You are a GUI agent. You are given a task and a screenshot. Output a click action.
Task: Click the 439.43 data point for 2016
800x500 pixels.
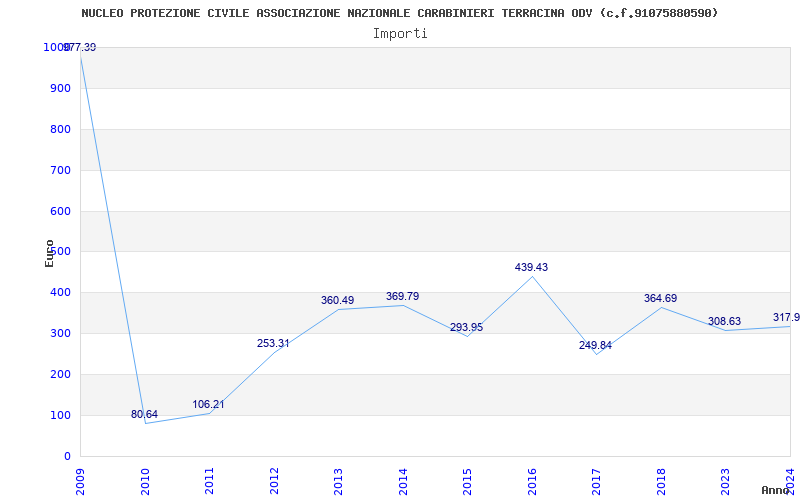(x=532, y=276)
